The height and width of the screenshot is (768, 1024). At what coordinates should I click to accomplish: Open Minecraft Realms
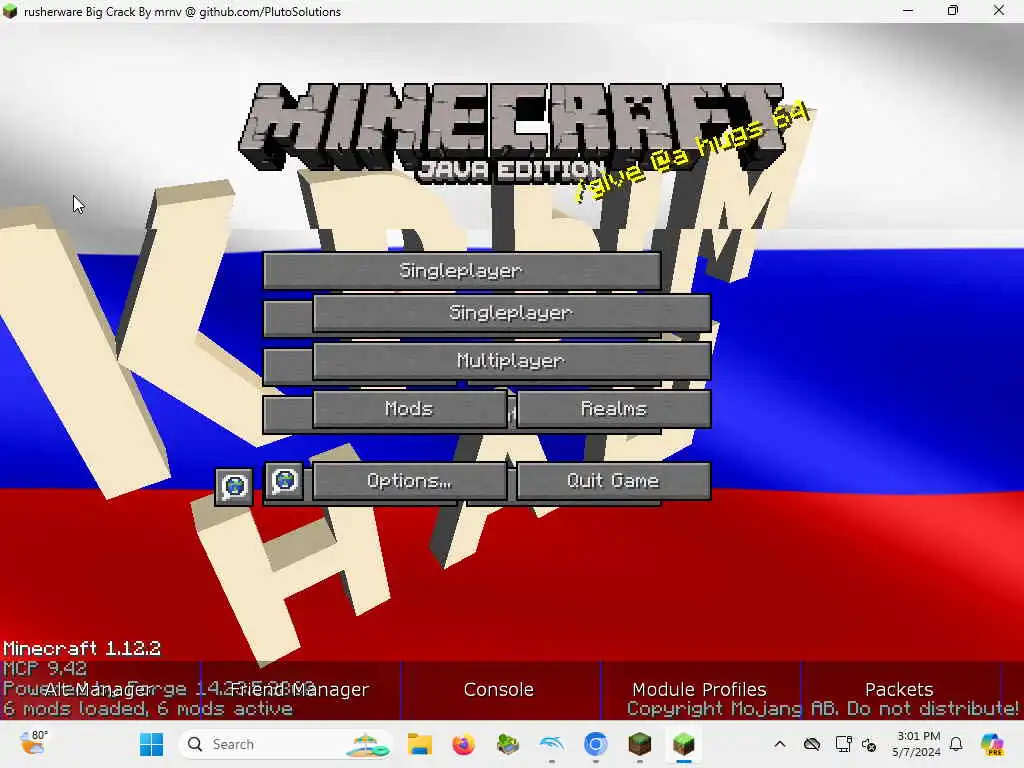click(x=613, y=409)
